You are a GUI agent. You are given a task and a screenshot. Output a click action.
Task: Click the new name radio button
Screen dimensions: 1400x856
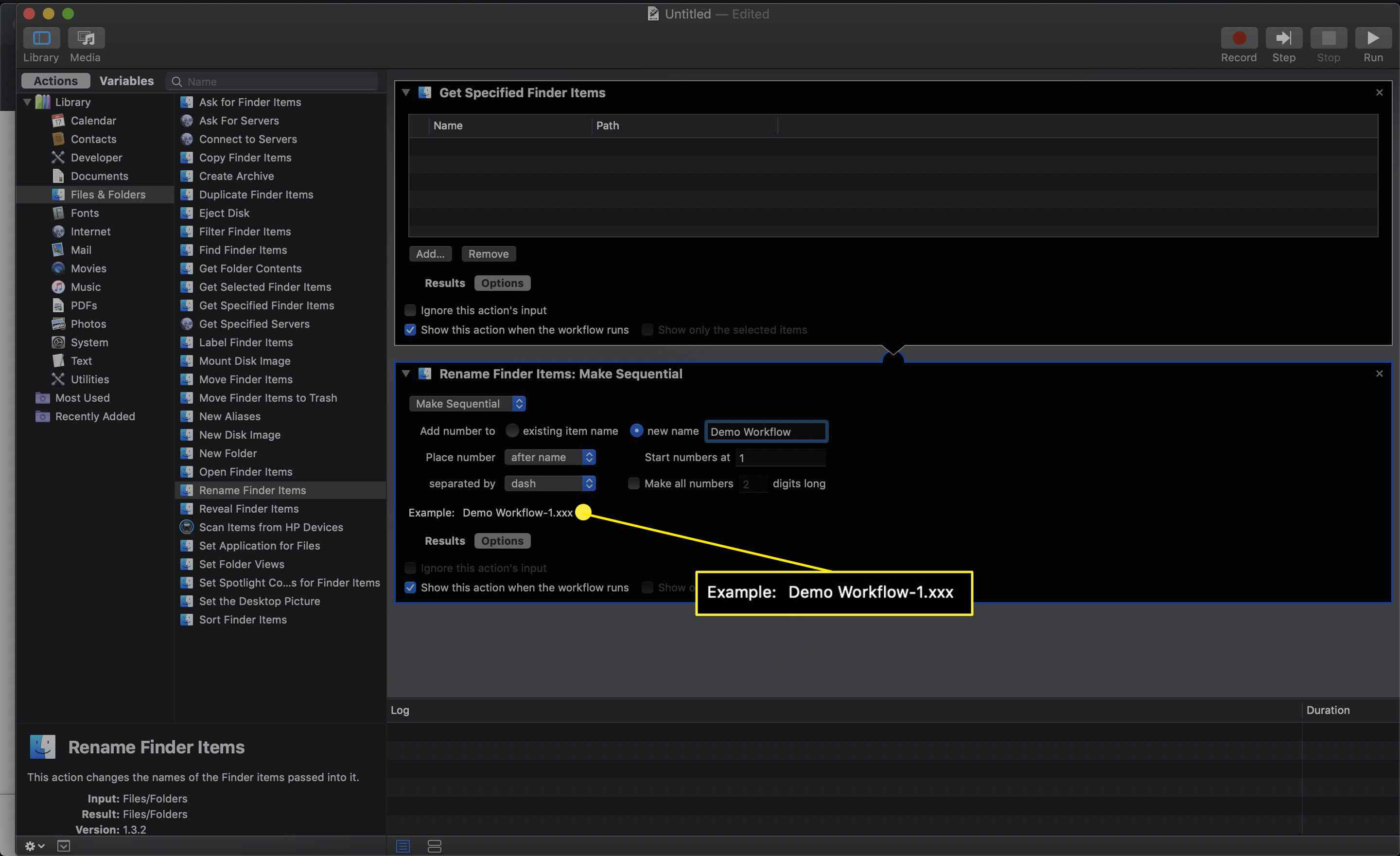[636, 430]
